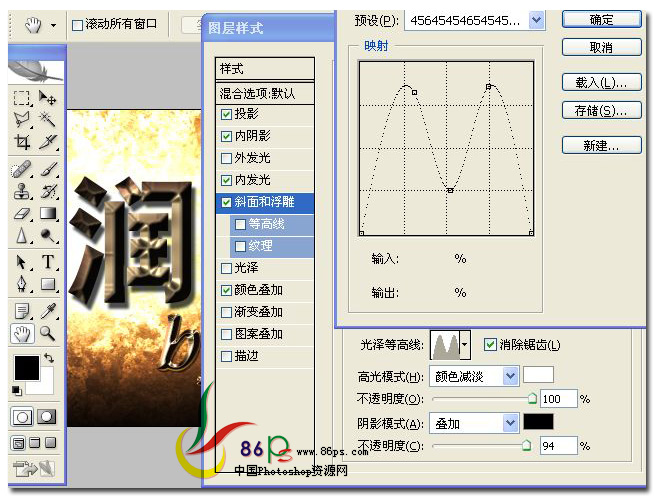Select the 渐变叠加 style entry
660x500 pixels.
(x=265, y=312)
